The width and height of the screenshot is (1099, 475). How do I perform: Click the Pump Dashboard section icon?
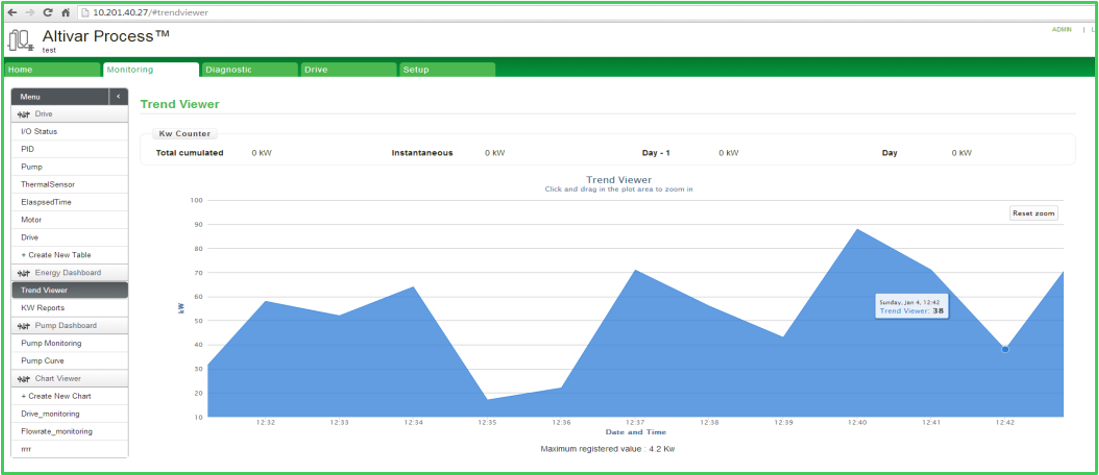tap(24, 326)
